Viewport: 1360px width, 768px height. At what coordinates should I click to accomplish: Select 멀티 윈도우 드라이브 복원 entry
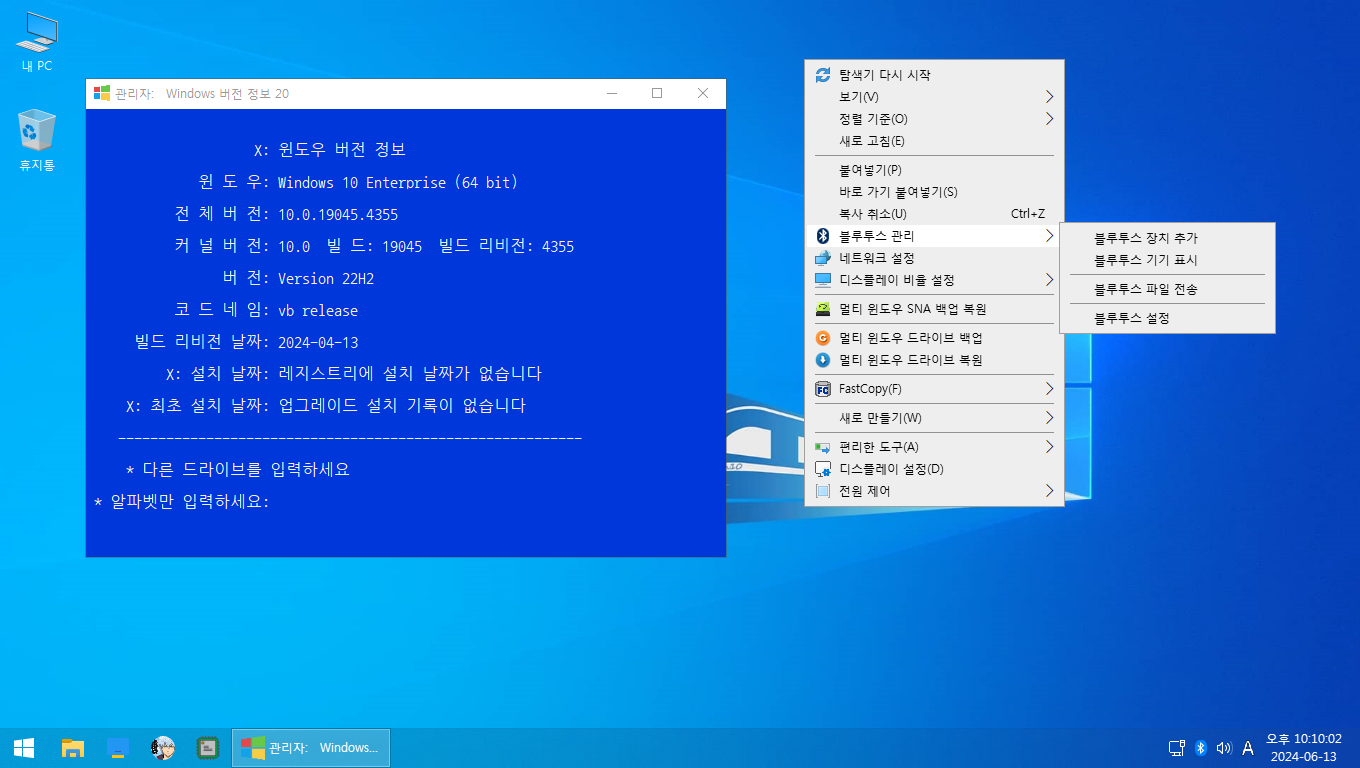934,360
